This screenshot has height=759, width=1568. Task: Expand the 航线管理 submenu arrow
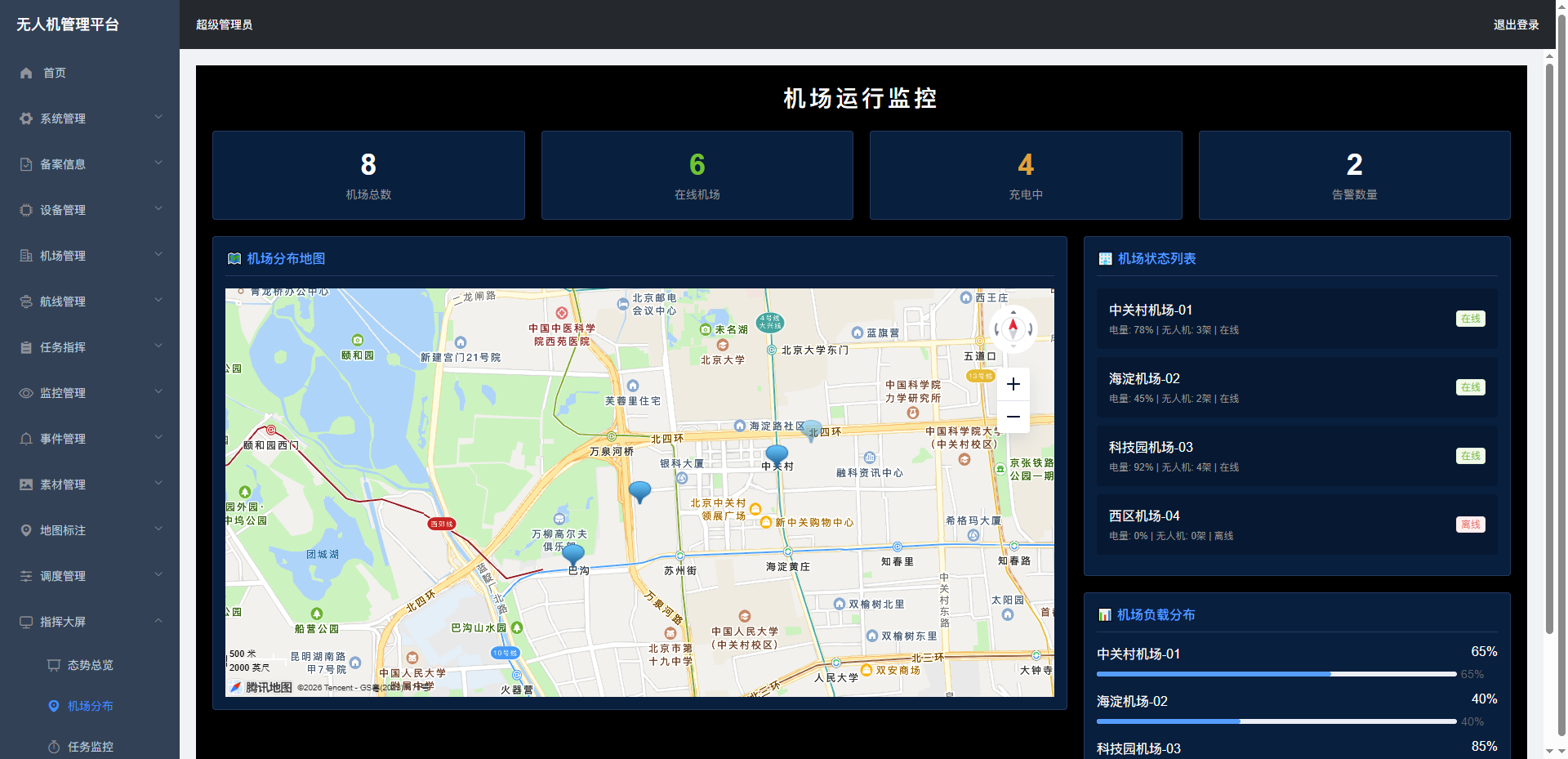(x=158, y=301)
